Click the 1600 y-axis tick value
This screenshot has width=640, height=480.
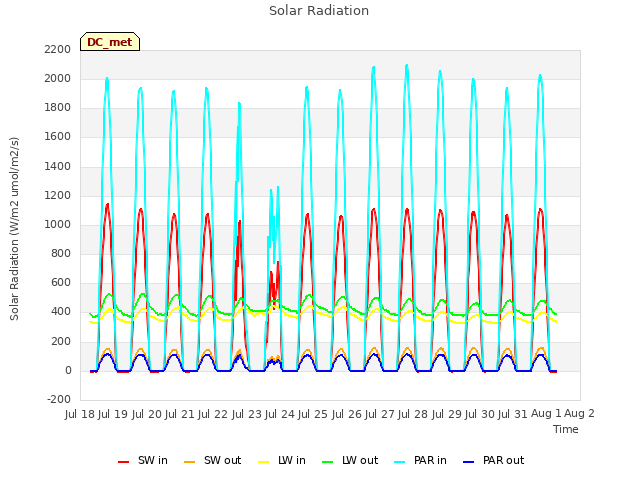[58, 137]
